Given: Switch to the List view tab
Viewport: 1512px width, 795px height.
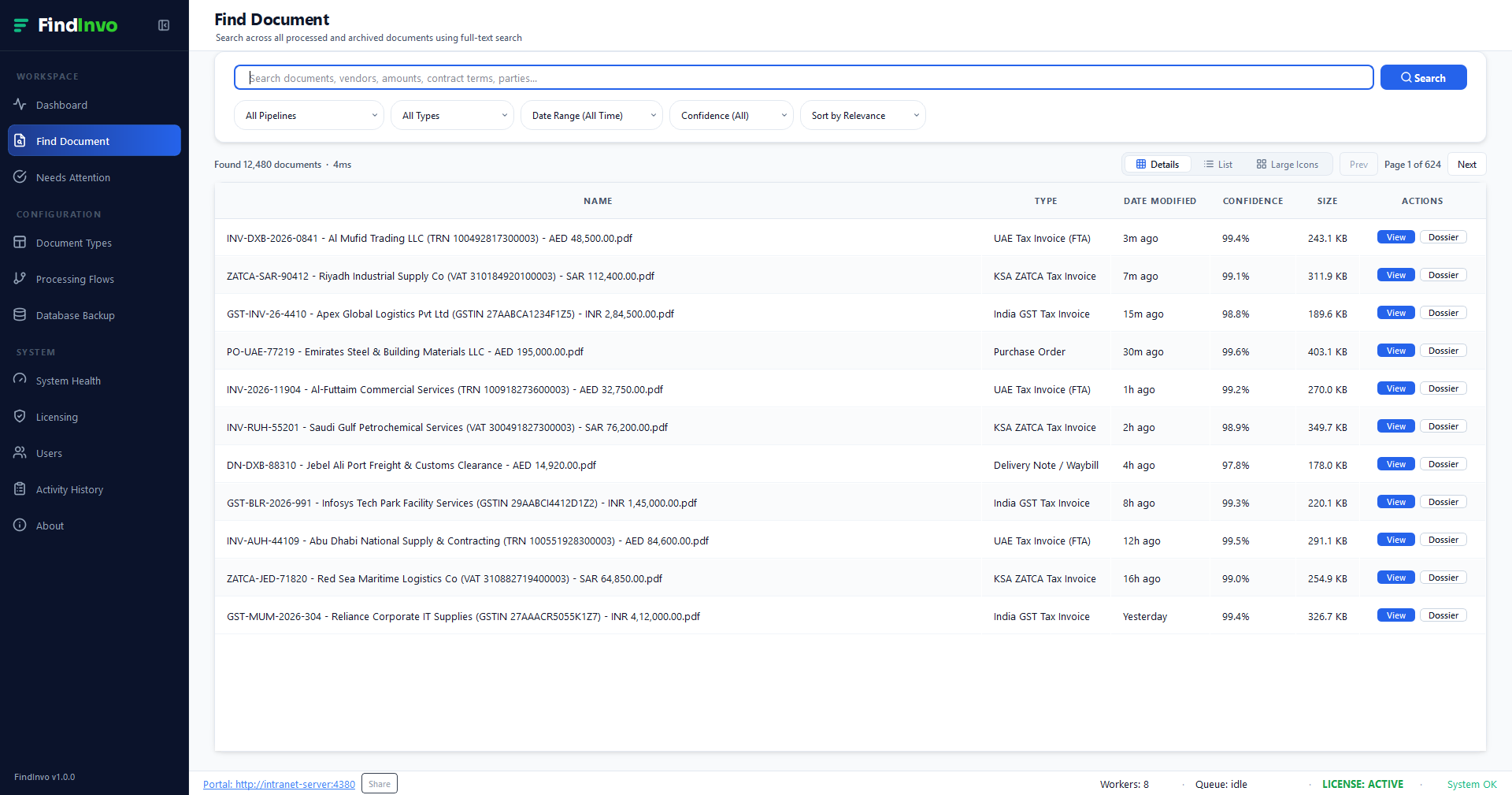Looking at the screenshot, I should point(1218,164).
